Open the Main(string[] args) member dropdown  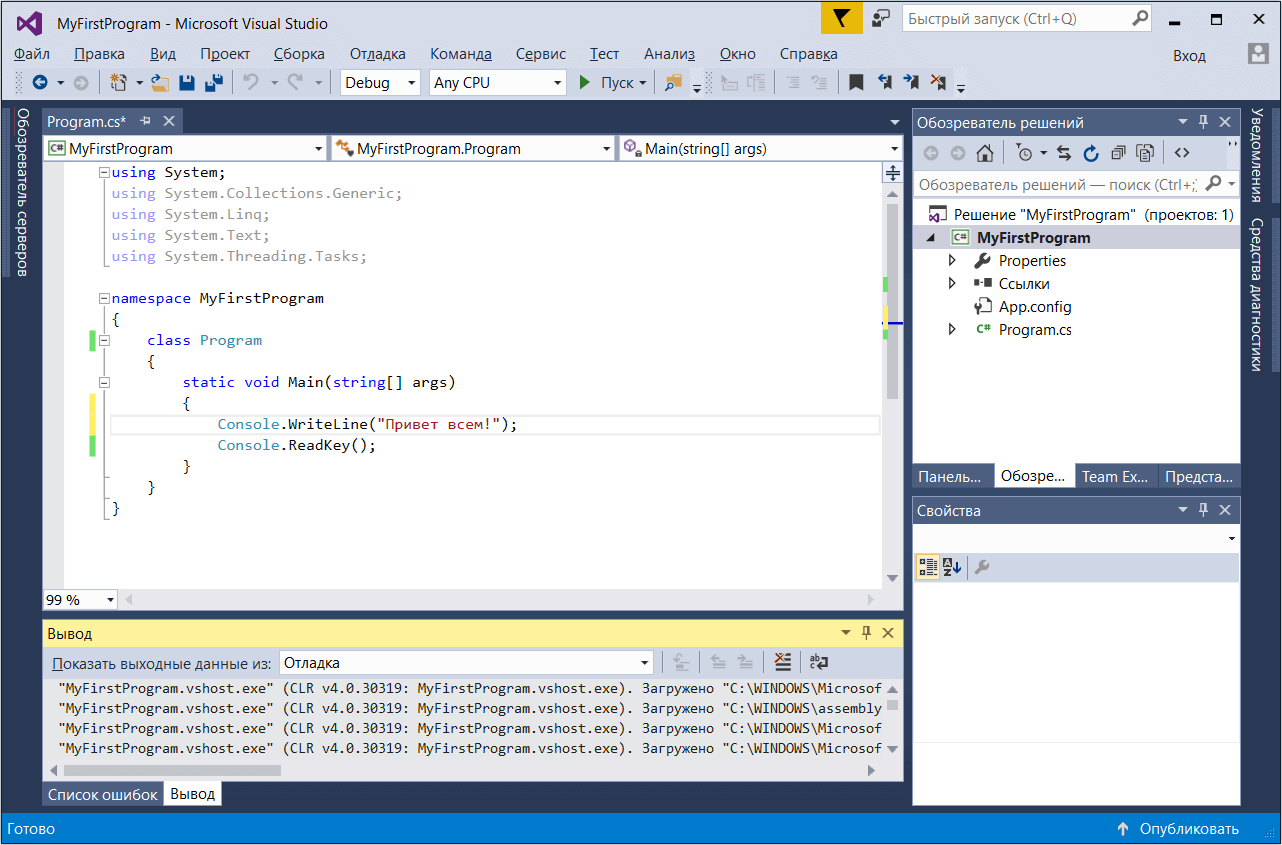[x=760, y=148]
